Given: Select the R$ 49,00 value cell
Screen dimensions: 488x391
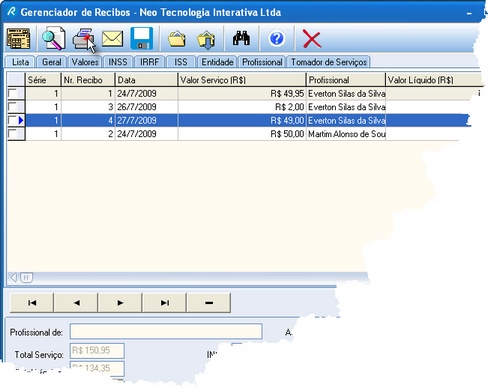Looking at the screenshot, I should [x=242, y=120].
